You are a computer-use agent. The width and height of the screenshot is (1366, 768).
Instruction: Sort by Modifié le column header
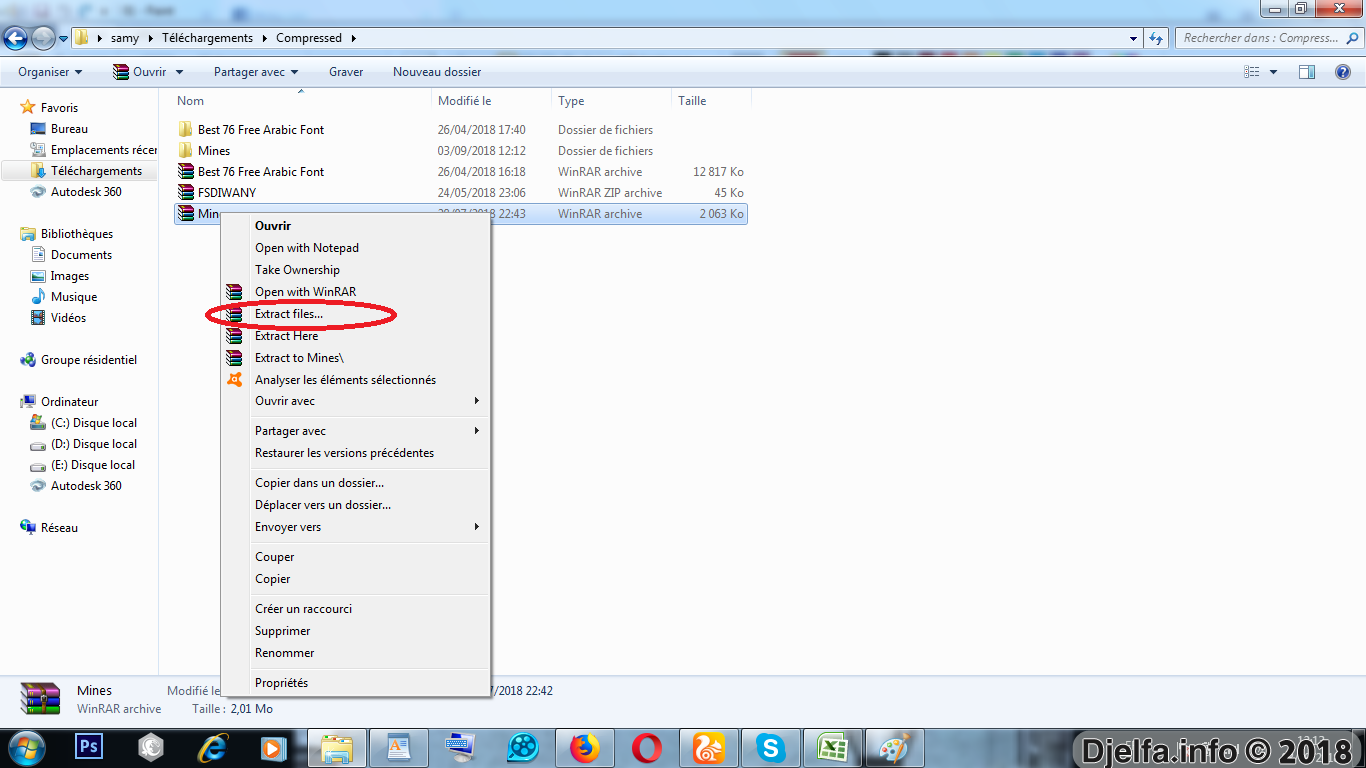465,101
